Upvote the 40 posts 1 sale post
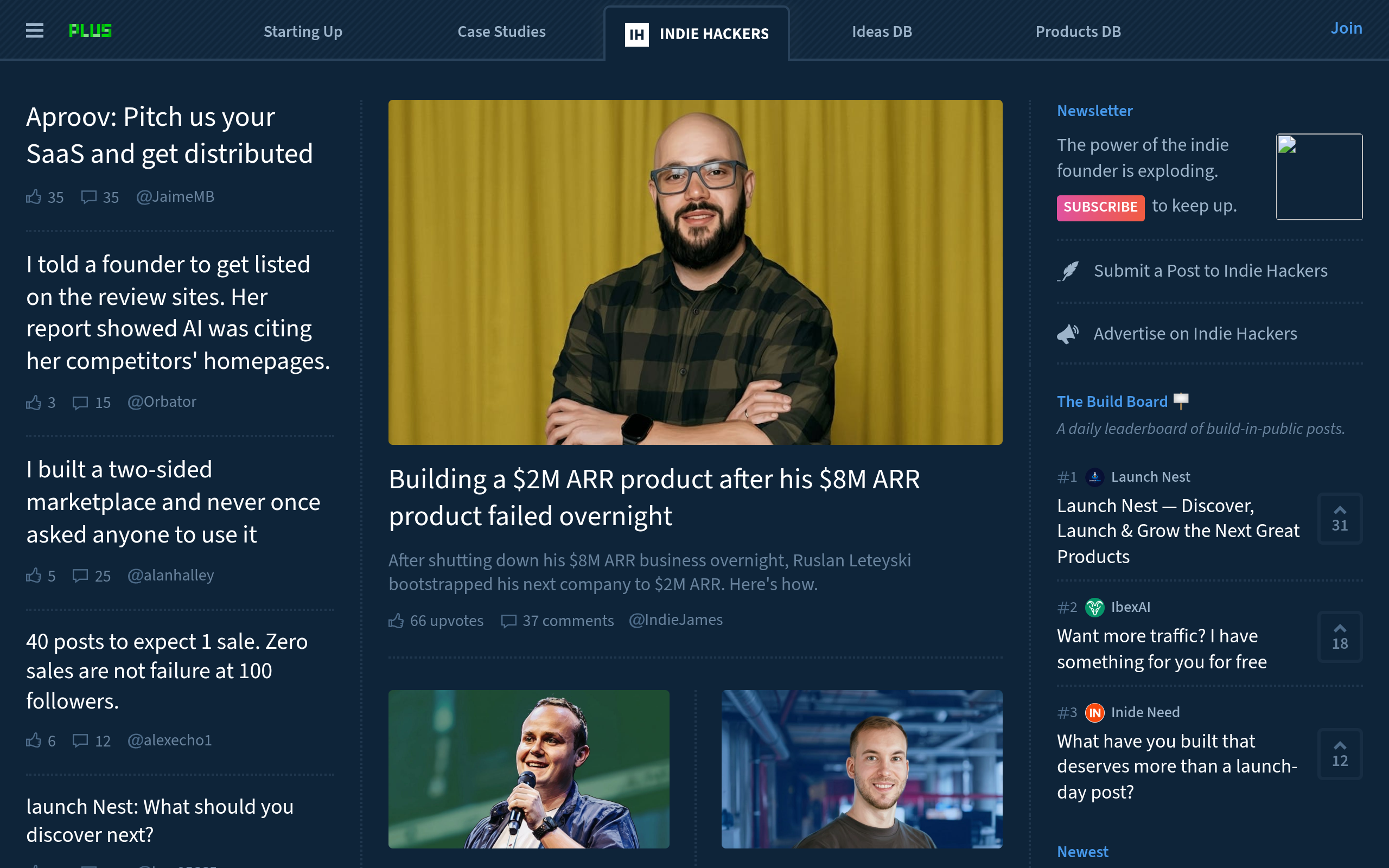Image resolution: width=1389 pixels, height=868 pixels. (x=34, y=741)
